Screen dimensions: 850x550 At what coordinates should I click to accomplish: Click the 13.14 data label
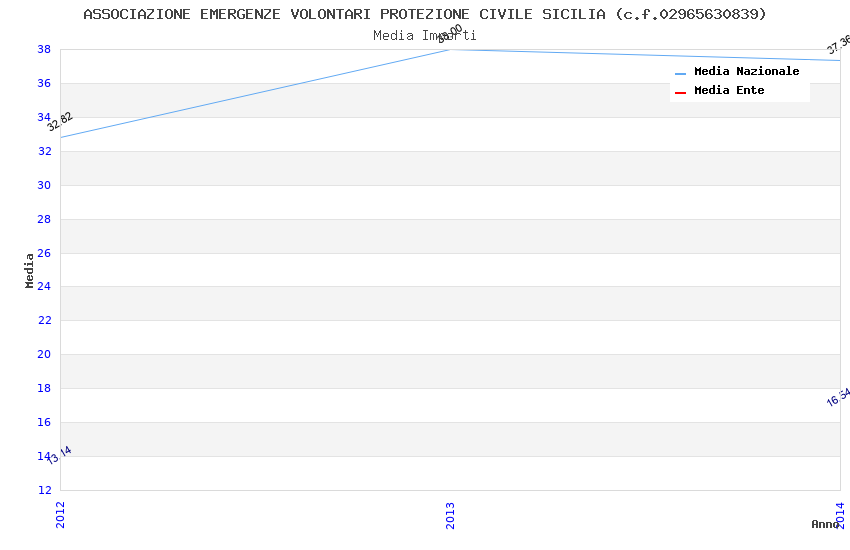pyautogui.click(x=59, y=455)
